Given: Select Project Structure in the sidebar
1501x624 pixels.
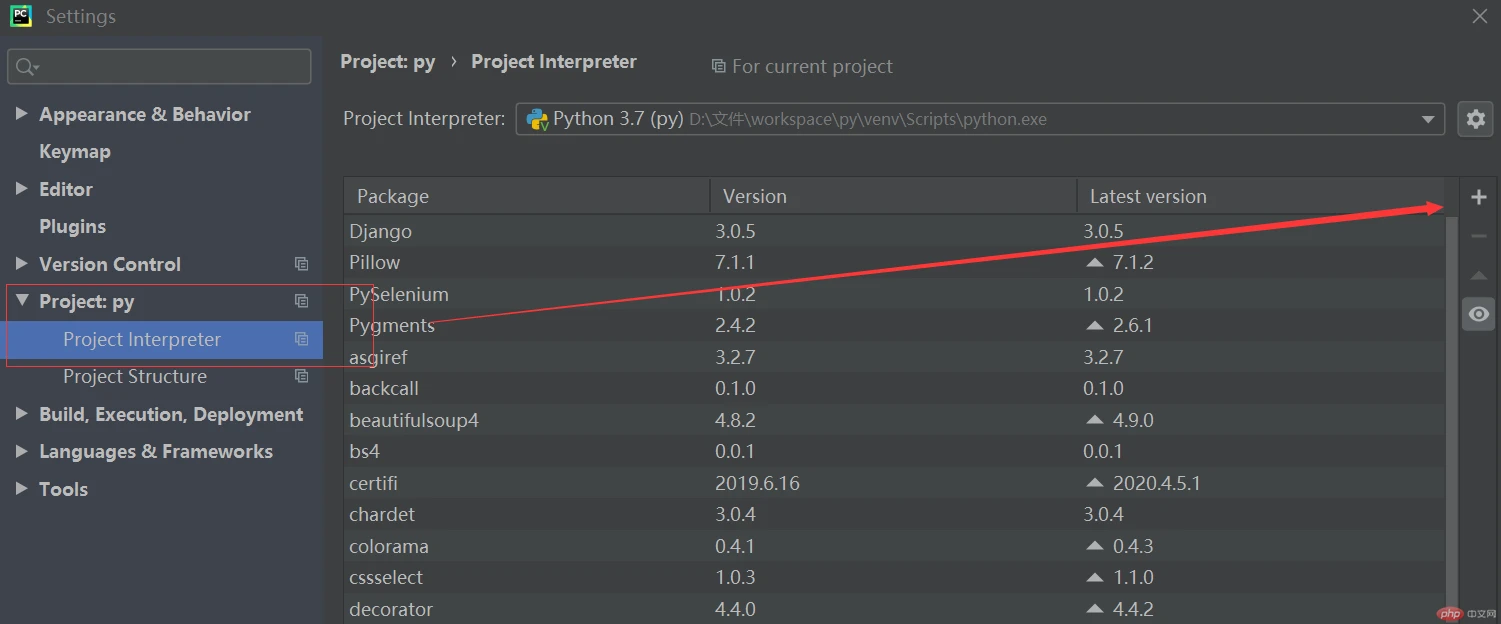Looking at the screenshot, I should [135, 377].
